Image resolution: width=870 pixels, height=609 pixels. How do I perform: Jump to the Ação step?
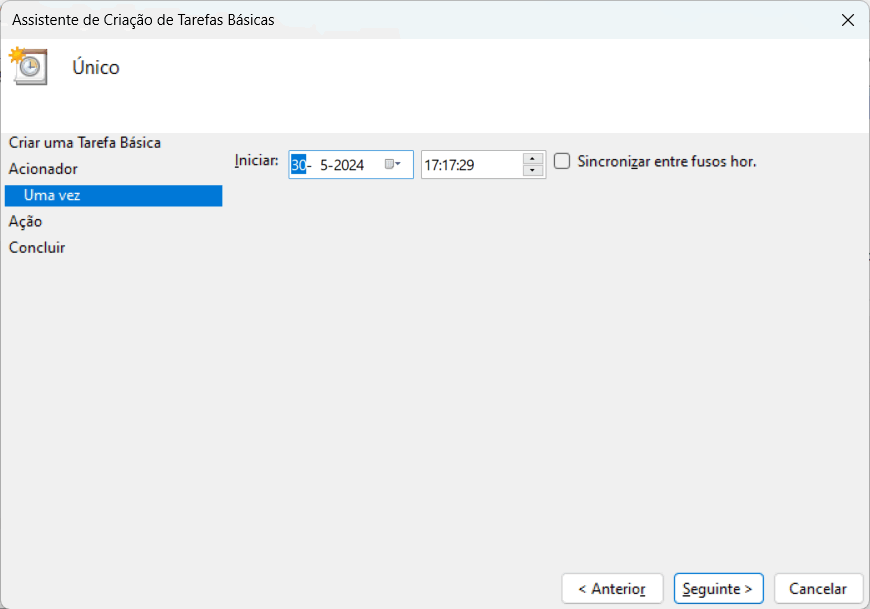pyautogui.click(x=25, y=221)
